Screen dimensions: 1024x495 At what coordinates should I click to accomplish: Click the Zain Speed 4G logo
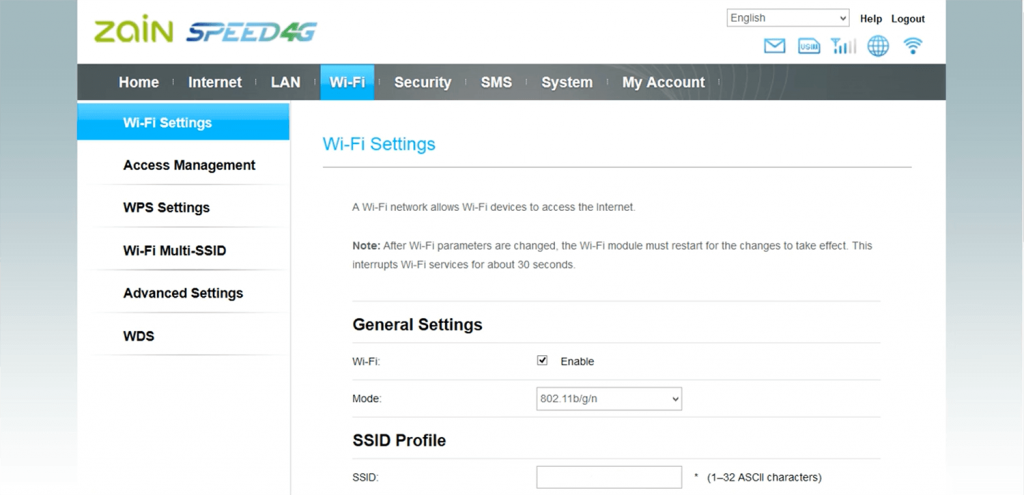click(205, 32)
